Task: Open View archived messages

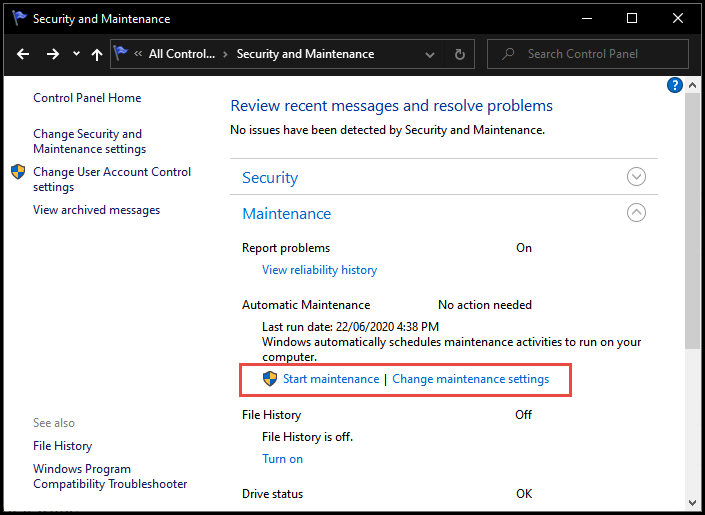Action: click(x=97, y=210)
